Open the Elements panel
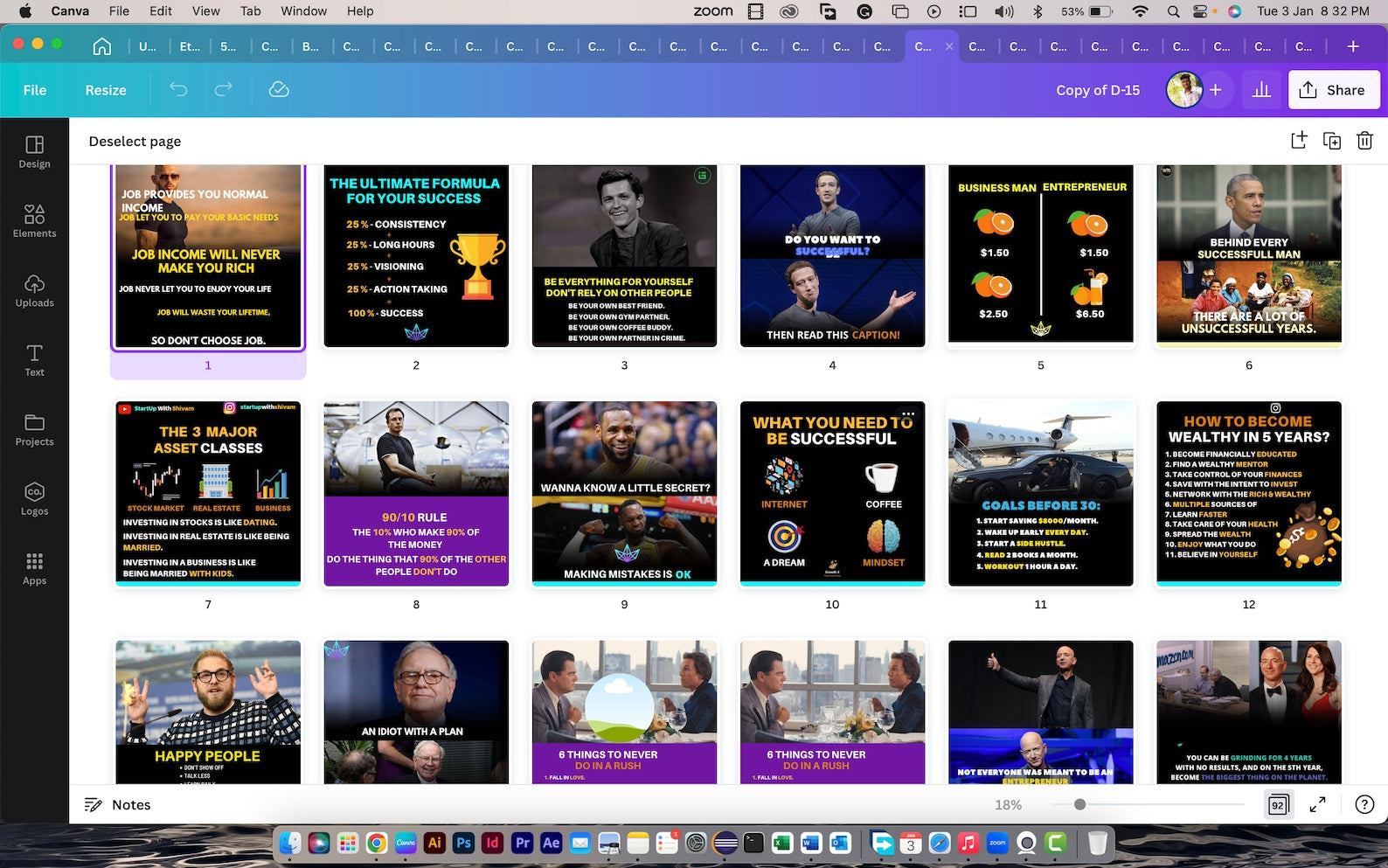This screenshot has height=868, width=1388. click(x=34, y=221)
